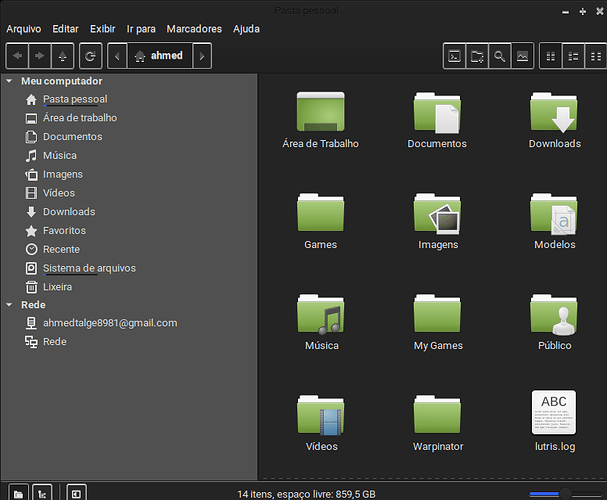Open the search files magnifier

pyautogui.click(x=499, y=57)
